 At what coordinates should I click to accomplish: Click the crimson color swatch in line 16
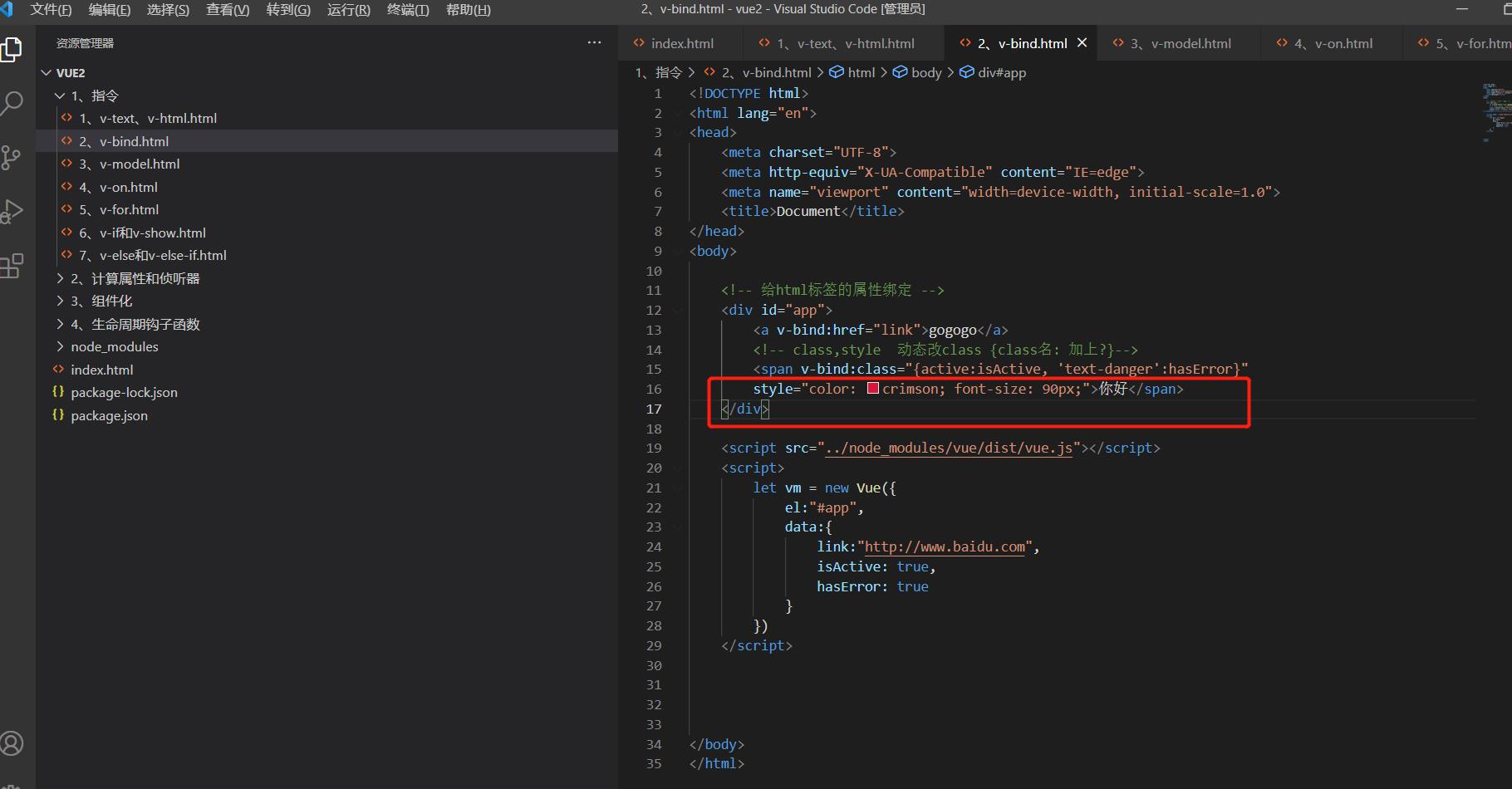point(872,388)
